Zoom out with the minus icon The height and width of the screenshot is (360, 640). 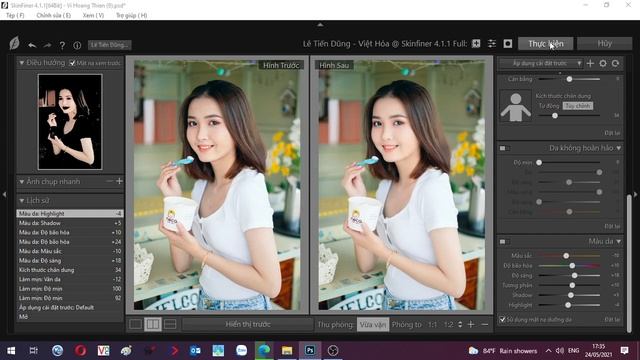tap(485, 324)
